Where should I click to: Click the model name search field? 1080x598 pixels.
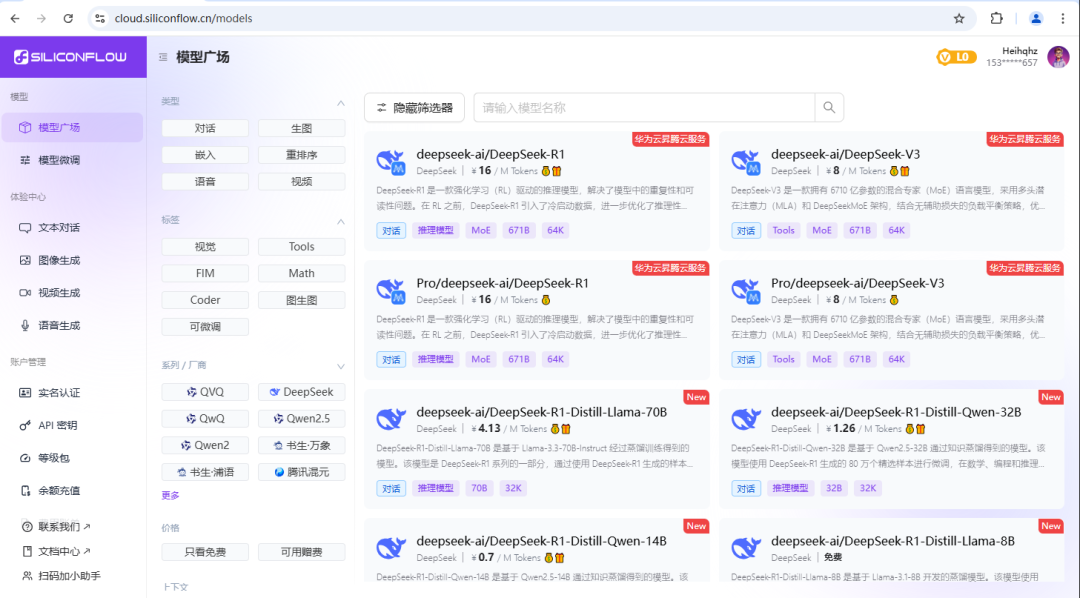[644, 107]
